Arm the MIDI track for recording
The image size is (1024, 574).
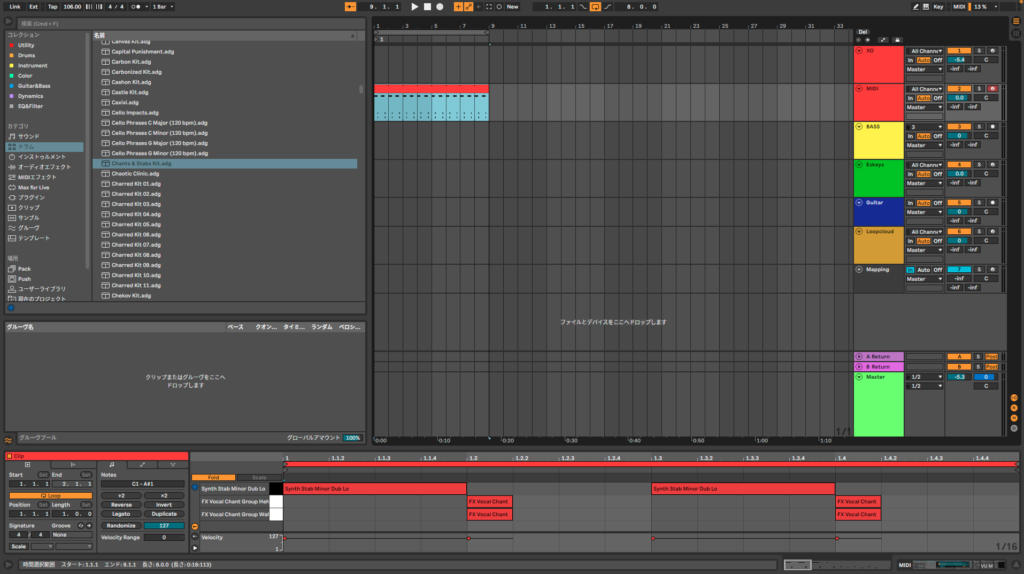(992, 88)
